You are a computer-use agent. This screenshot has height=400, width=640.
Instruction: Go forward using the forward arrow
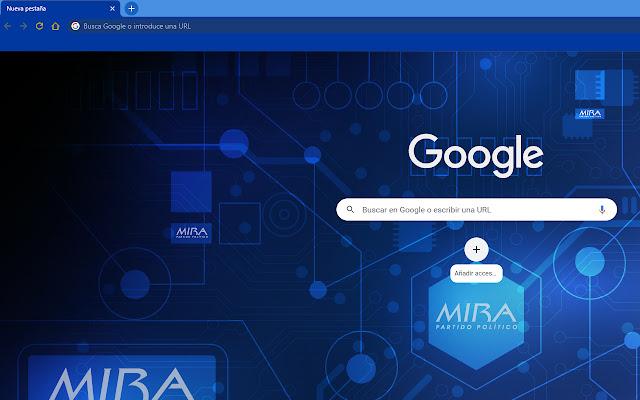click(x=23, y=26)
